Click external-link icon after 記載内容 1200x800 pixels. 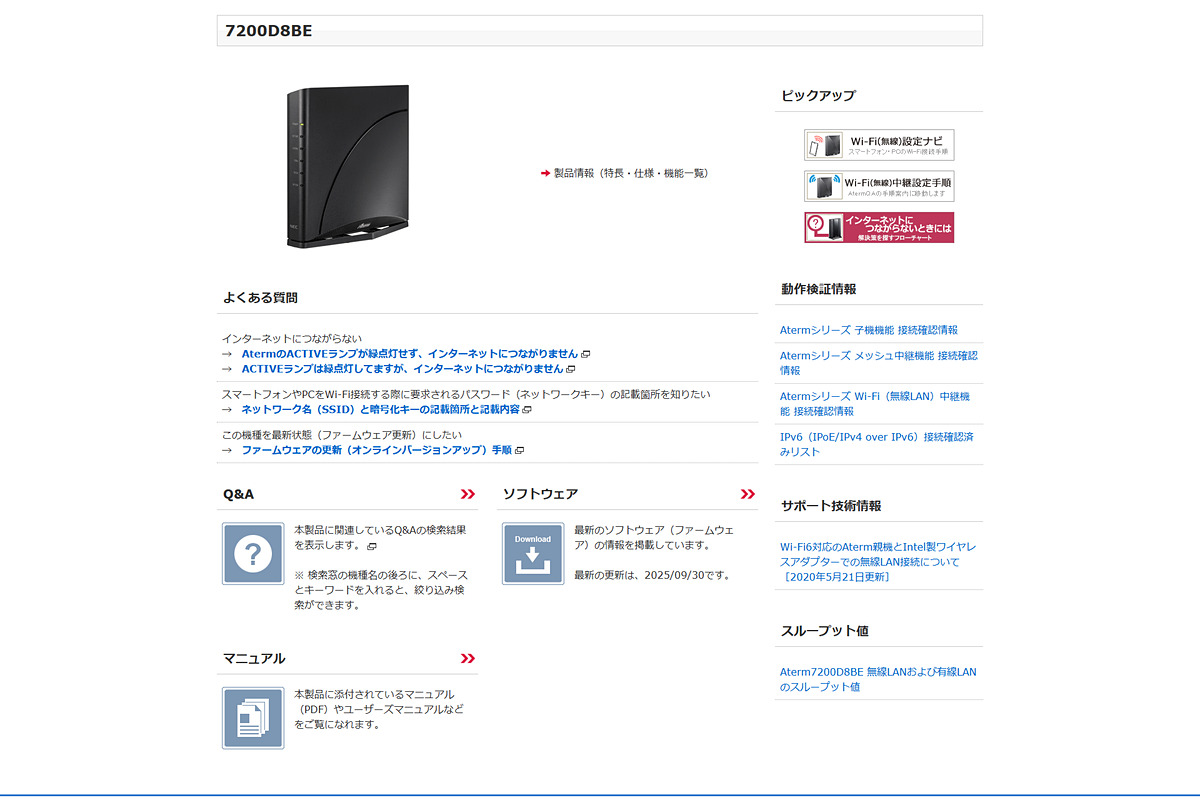pos(527,410)
